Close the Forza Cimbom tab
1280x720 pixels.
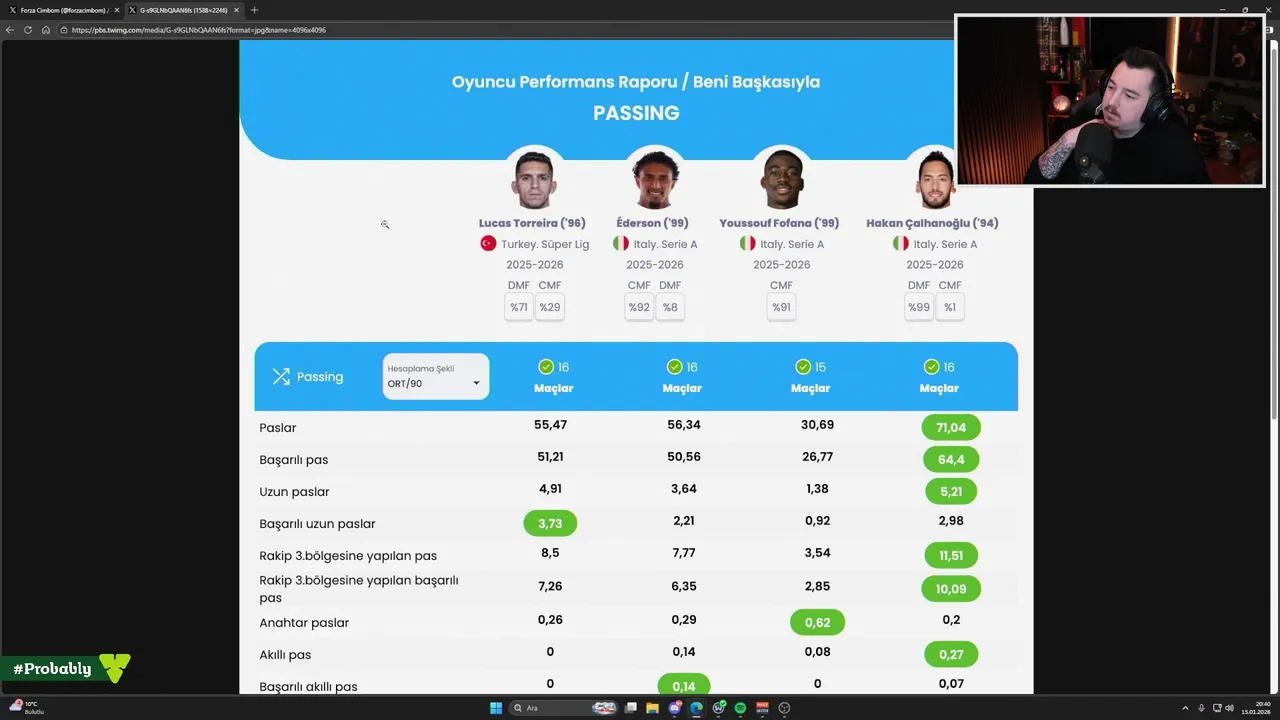click(115, 10)
